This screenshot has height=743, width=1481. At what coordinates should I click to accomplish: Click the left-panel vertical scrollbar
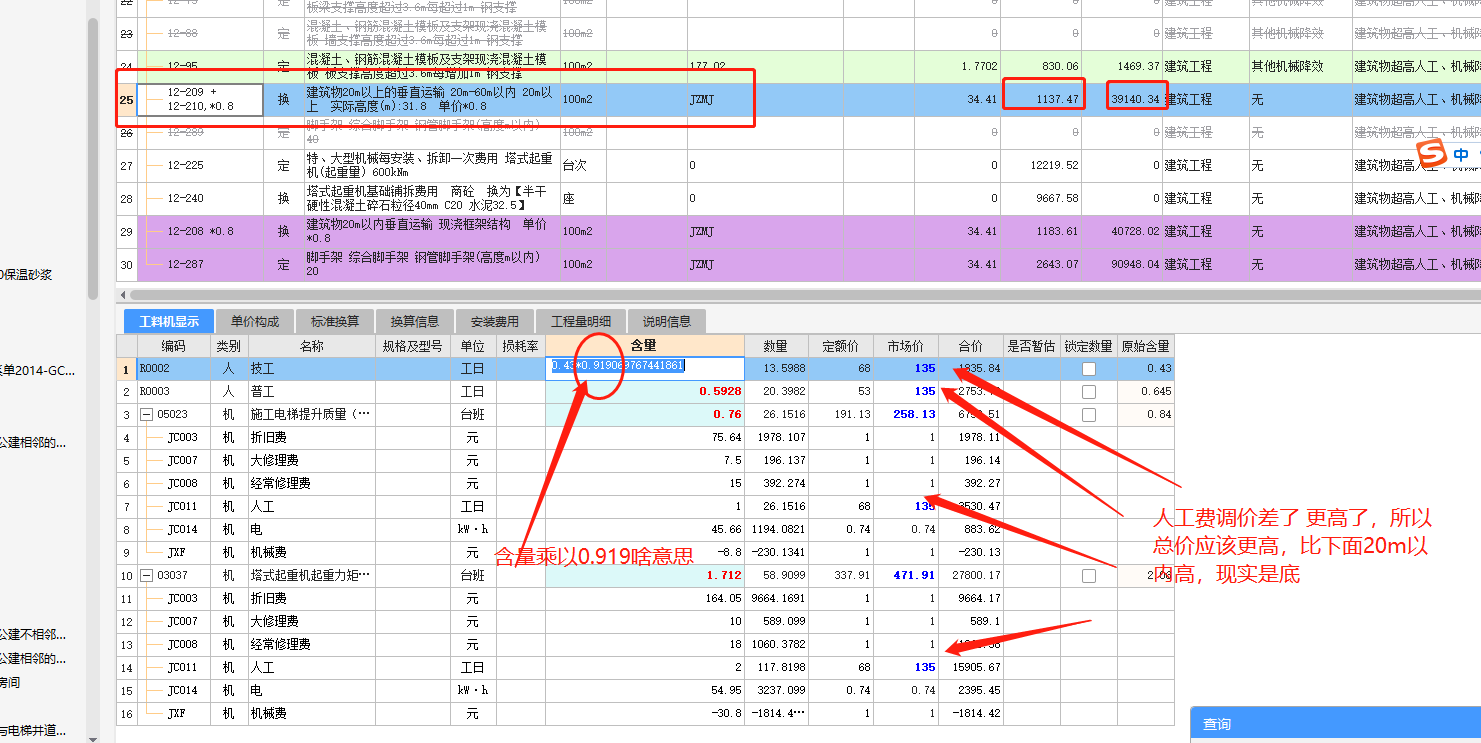tap(93, 160)
